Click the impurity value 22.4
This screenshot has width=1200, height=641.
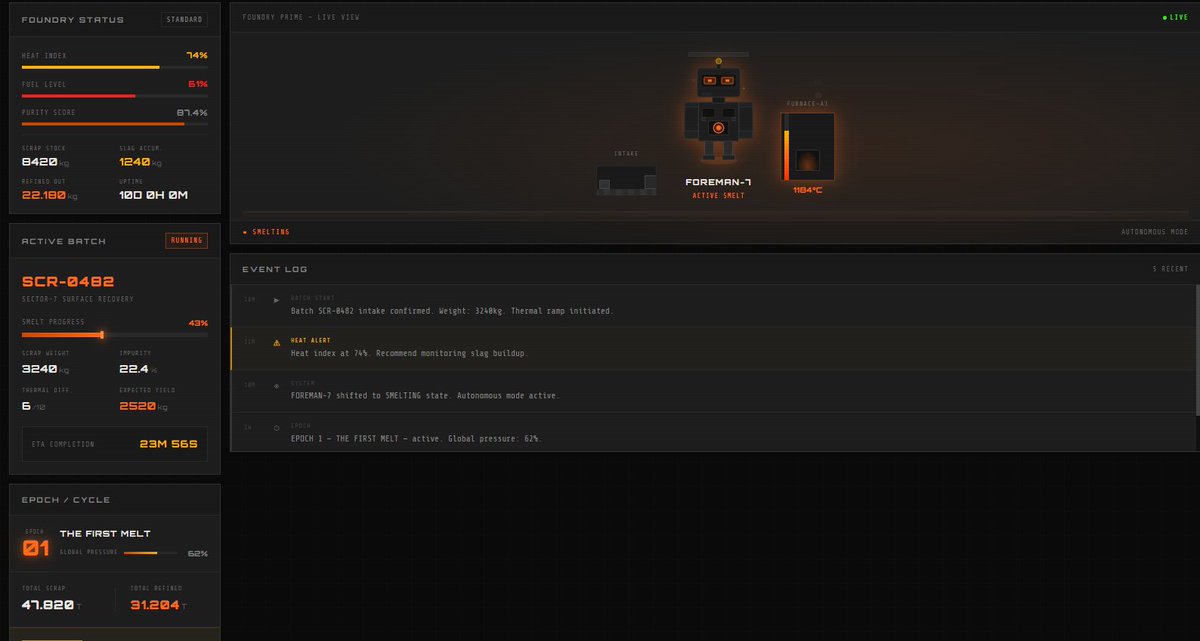pos(134,369)
